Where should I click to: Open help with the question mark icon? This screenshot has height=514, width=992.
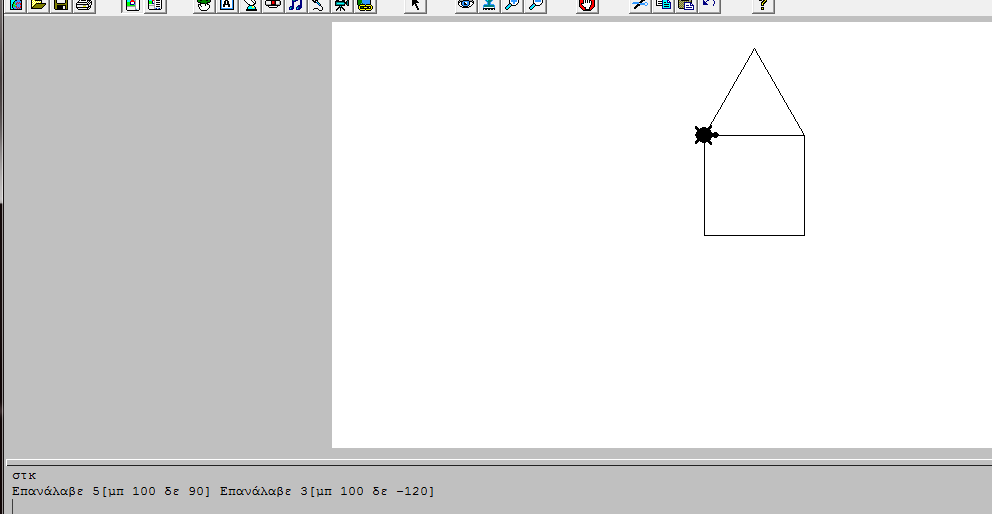(x=763, y=4)
